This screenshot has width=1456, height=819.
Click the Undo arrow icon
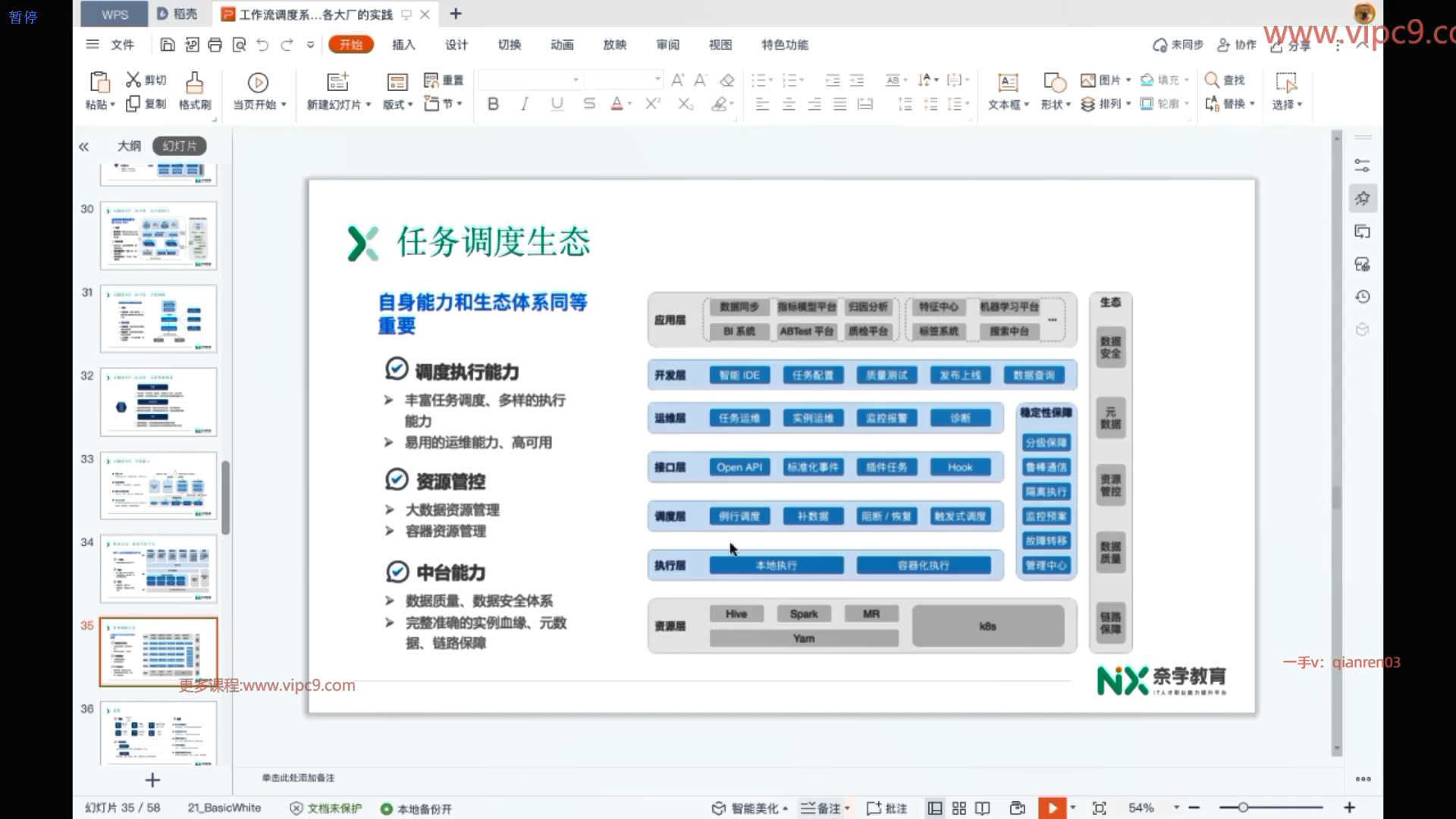click(x=262, y=45)
